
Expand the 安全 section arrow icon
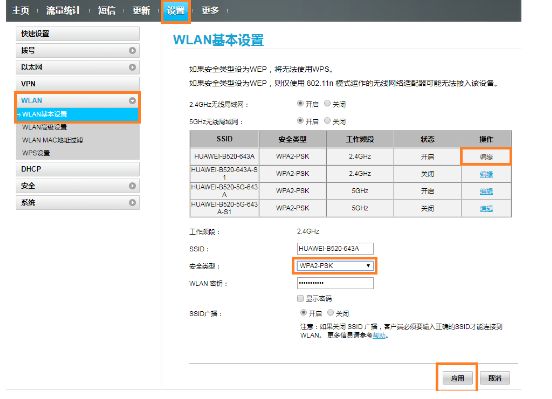click(x=132, y=186)
